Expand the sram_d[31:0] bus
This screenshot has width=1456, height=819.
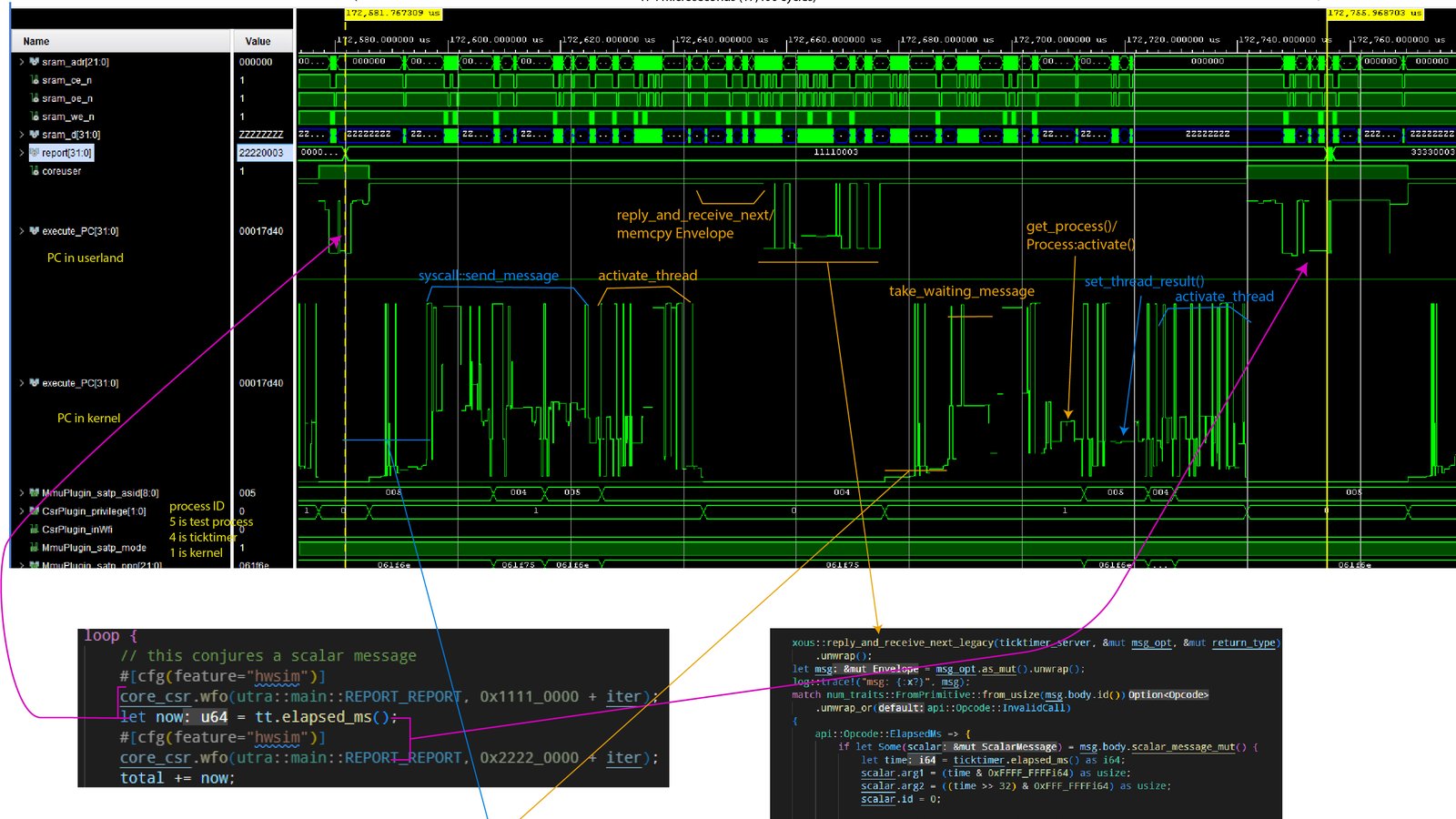click(x=22, y=135)
